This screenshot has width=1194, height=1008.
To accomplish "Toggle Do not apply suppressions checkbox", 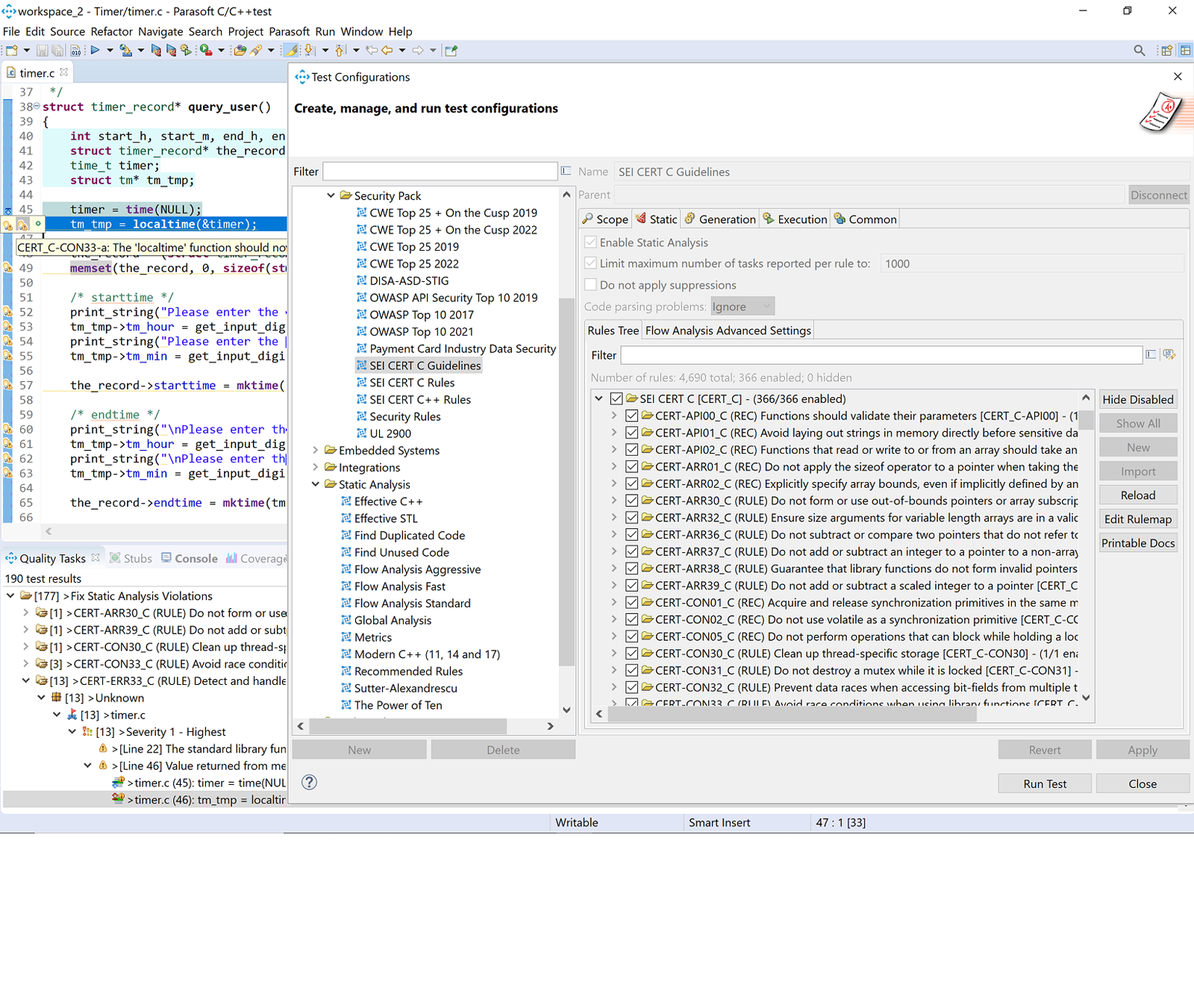I will click(590, 284).
